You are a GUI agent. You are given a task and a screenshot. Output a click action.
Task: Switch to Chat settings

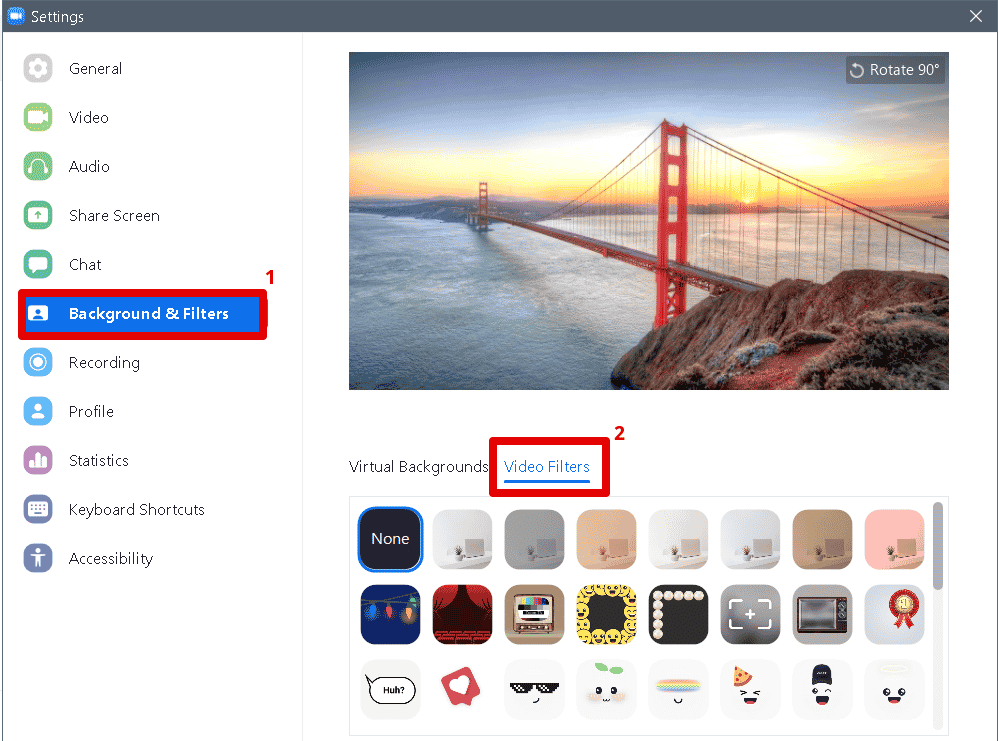(85, 265)
